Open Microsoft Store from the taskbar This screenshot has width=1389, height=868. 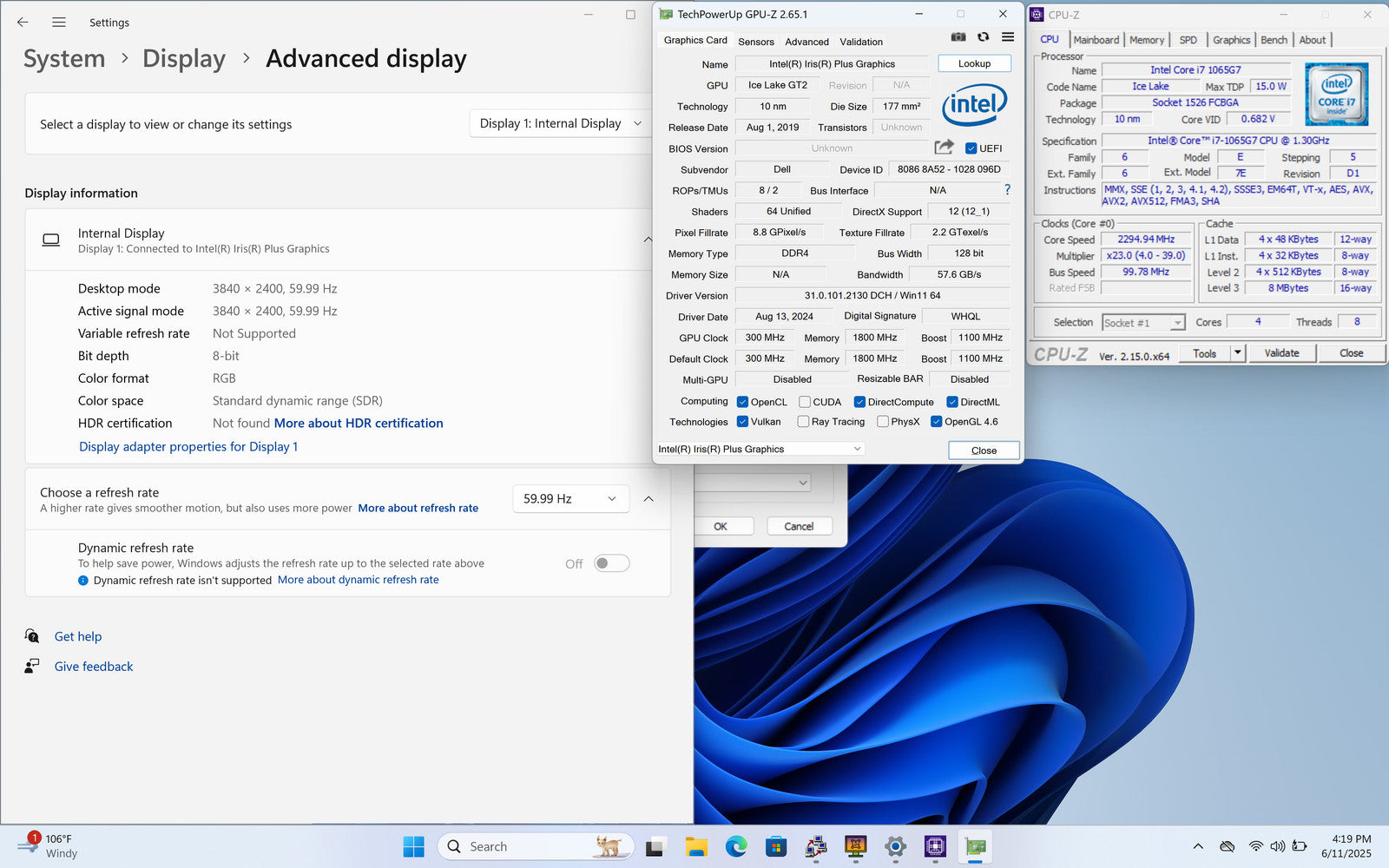pos(775,846)
